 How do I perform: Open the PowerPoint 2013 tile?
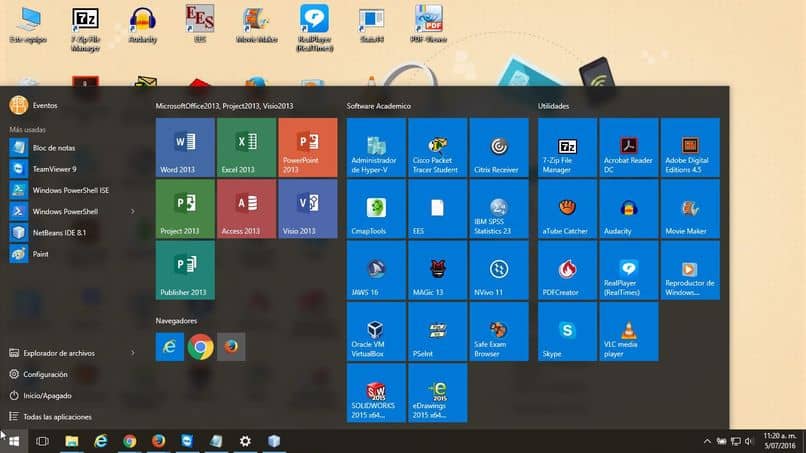coord(307,148)
